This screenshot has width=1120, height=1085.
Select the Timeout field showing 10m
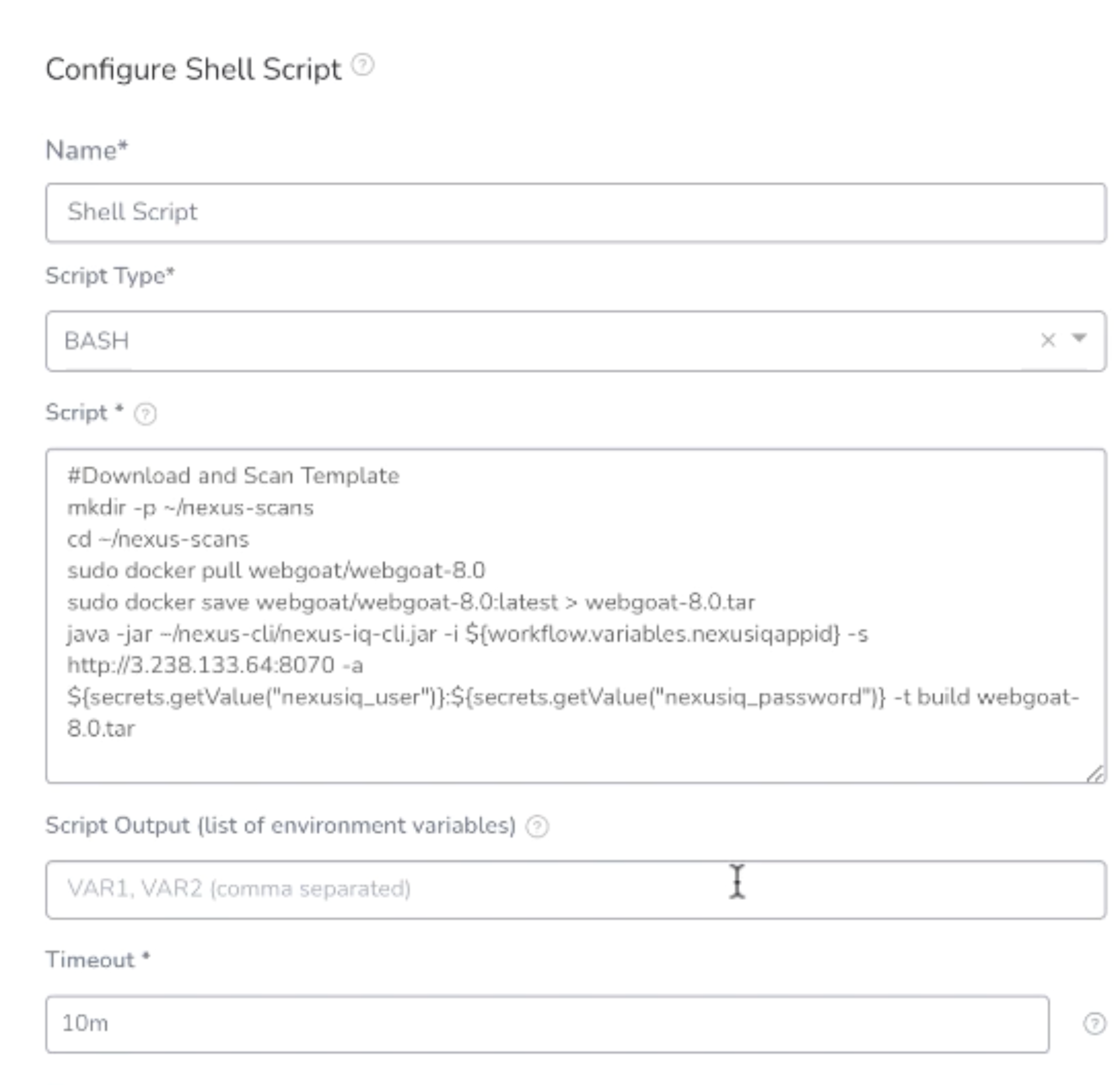[547, 1024]
